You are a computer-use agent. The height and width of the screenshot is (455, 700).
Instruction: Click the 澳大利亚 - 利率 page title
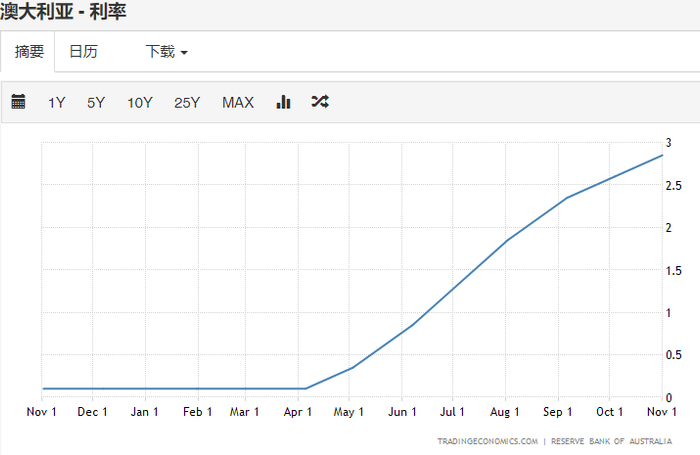point(63,11)
